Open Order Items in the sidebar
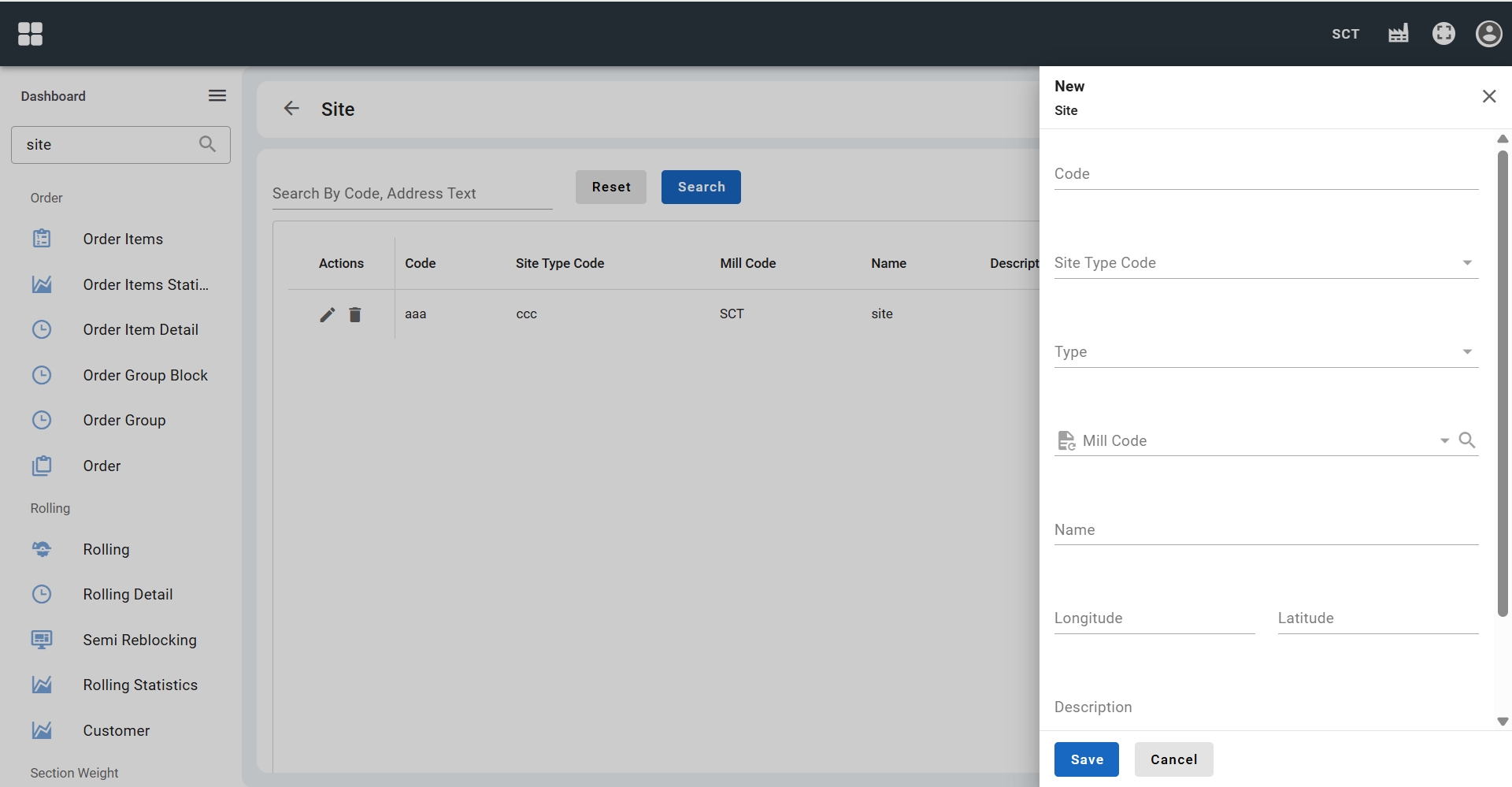1512x787 pixels. tap(123, 239)
